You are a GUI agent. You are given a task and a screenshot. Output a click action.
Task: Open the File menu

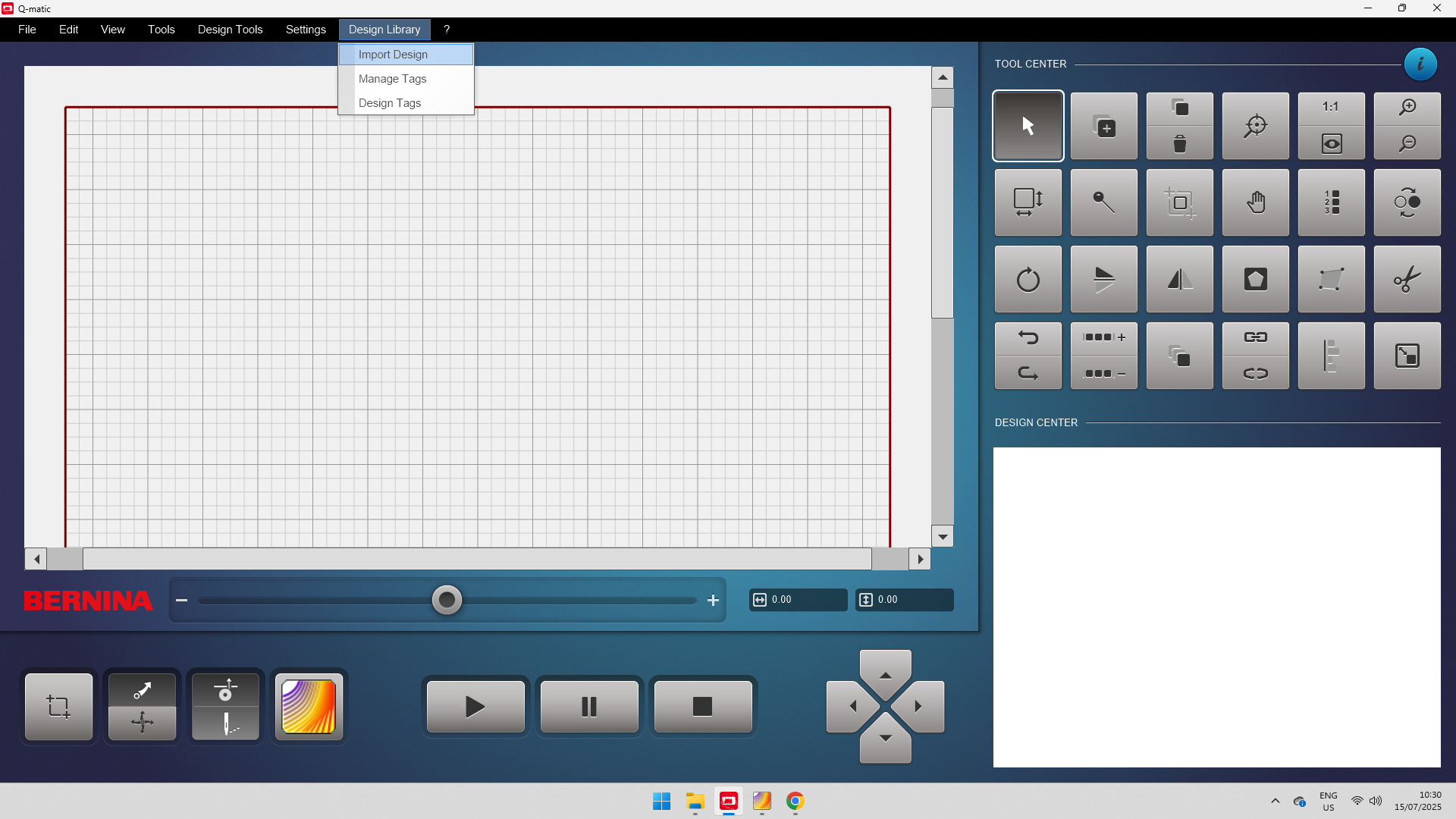coord(27,30)
